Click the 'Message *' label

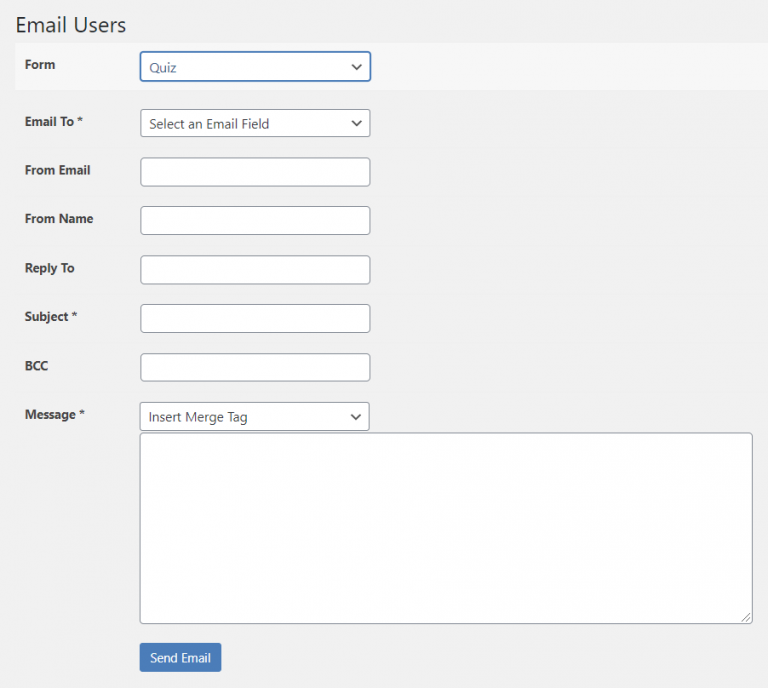click(x=55, y=414)
